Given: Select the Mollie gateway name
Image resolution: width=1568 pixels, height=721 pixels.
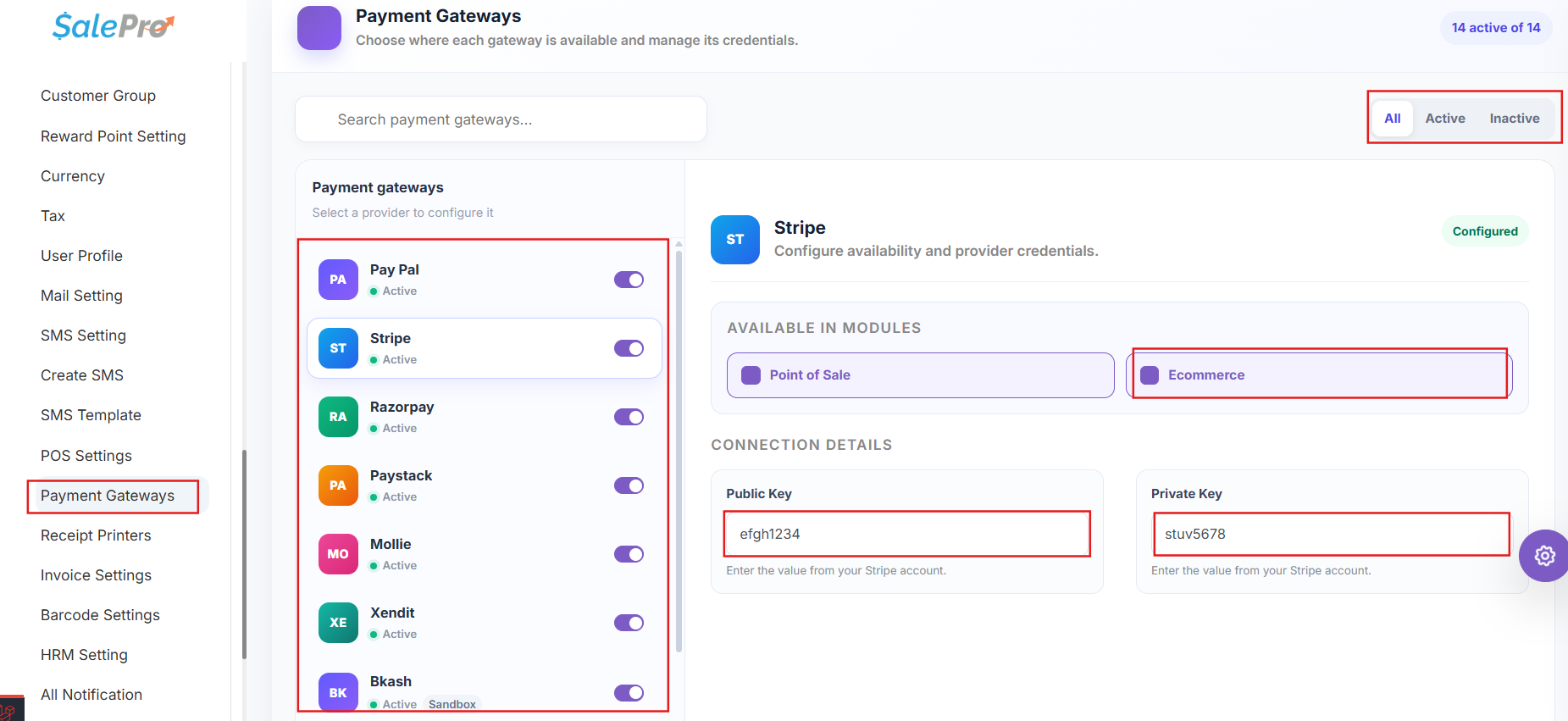Looking at the screenshot, I should click(391, 544).
